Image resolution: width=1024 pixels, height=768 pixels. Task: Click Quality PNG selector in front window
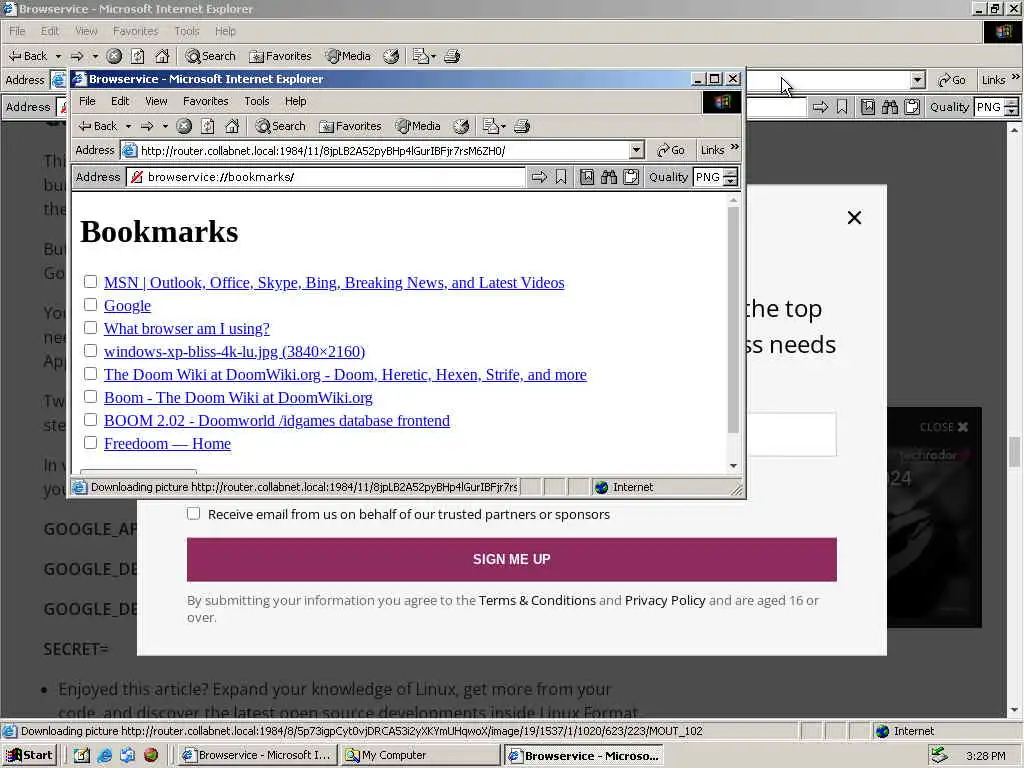pos(715,177)
